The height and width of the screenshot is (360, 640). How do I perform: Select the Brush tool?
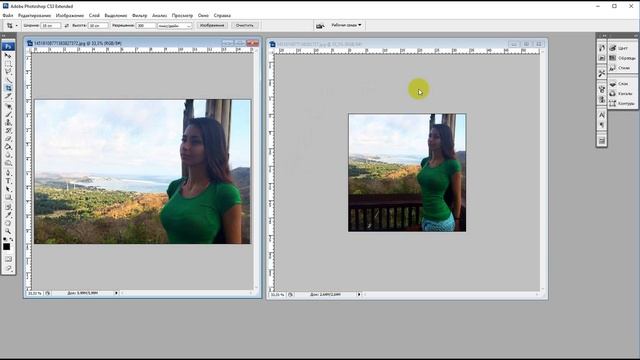[x=8, y=114]
